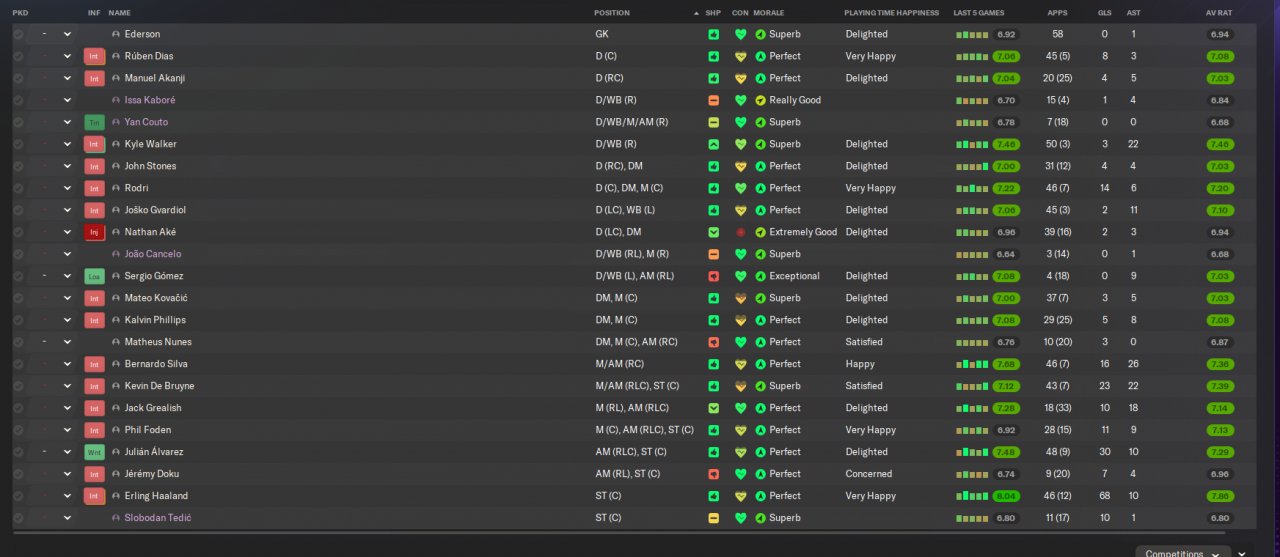The width and height of the screenshot is (1280, 557).
Task: Open the pick dropdown chevron for Kalvin Phillips
Action: [68, 320]
